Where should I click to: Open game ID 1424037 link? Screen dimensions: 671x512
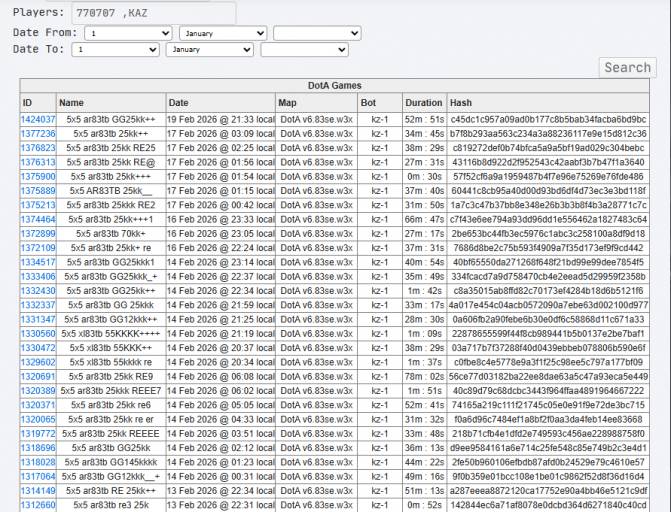pos(38,119)
